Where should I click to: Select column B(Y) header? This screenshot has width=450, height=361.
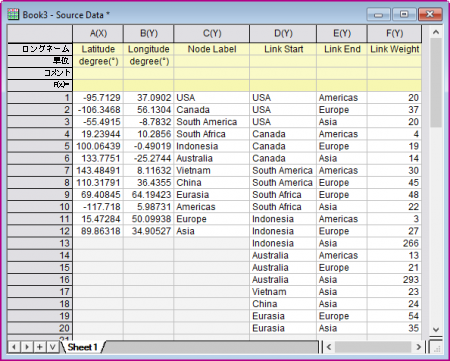click(149, 33)
